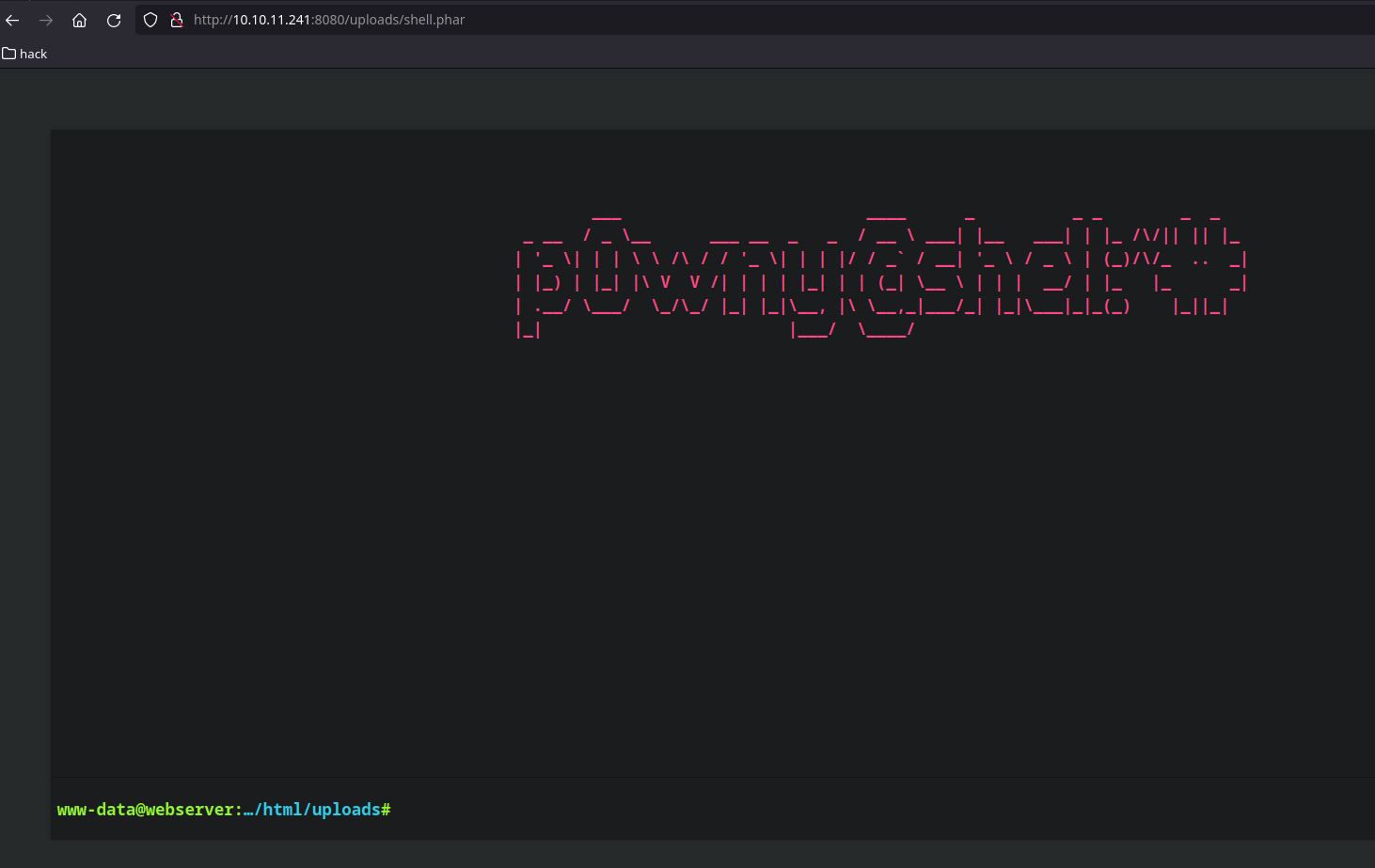Go to the browser home page
Screen dimensions: 1375x868
[x=80, y=20]
